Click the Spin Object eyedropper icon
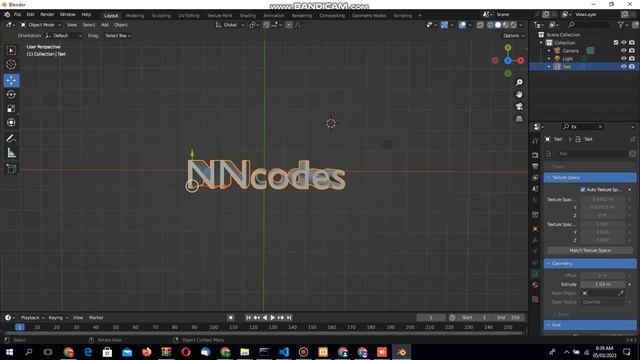The width and height of the screenshot is (640, 360). coord(621,293)
